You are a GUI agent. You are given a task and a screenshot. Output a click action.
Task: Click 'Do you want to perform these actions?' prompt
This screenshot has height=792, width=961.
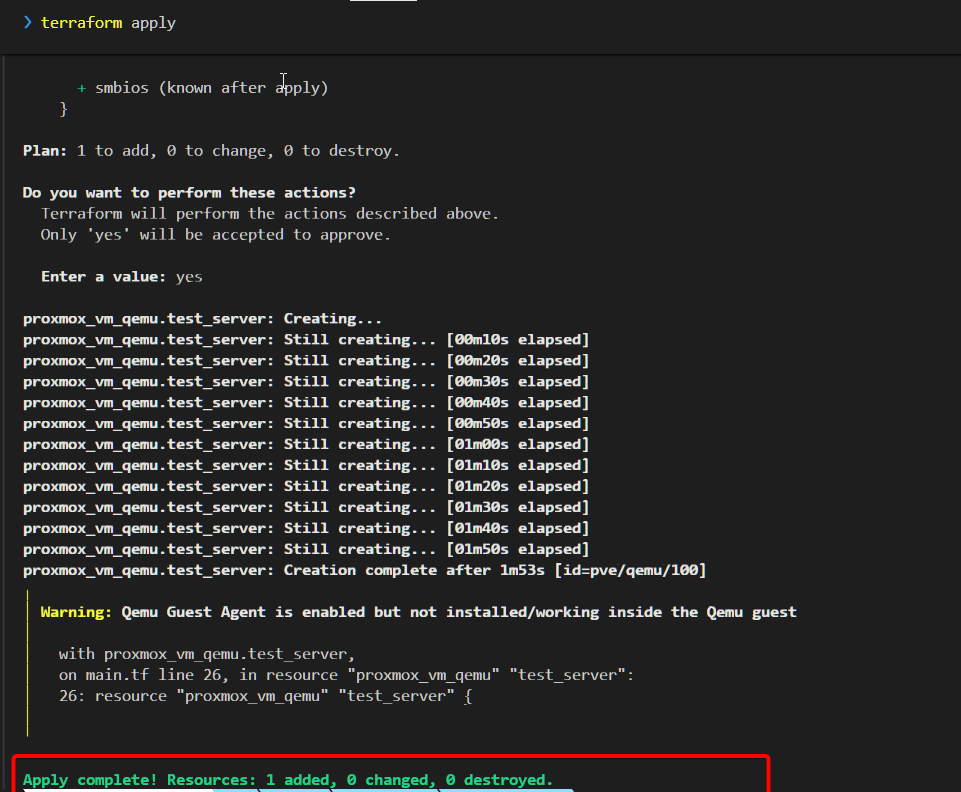pyautogui.click(x=189, y=192)
